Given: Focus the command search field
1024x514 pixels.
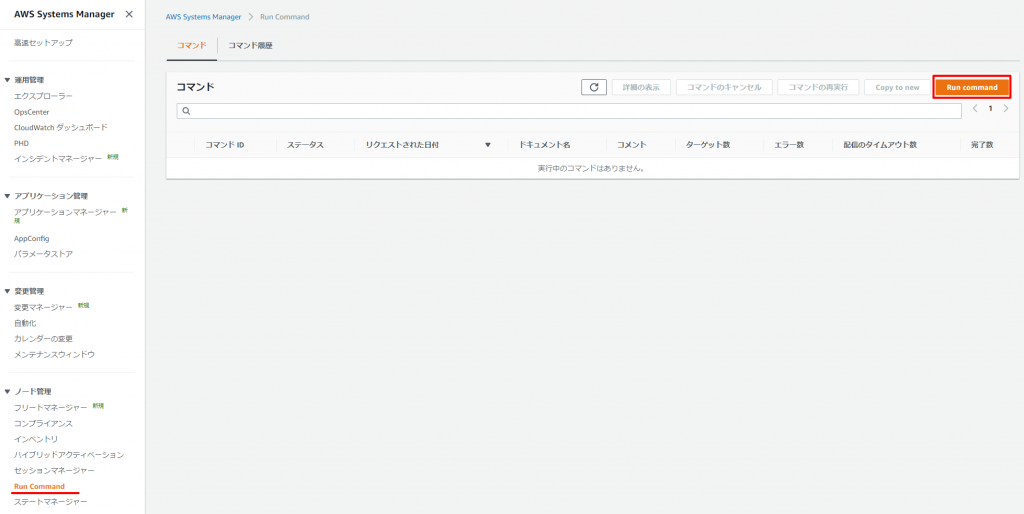Looking at the screenshot, I should coord(569,111).
